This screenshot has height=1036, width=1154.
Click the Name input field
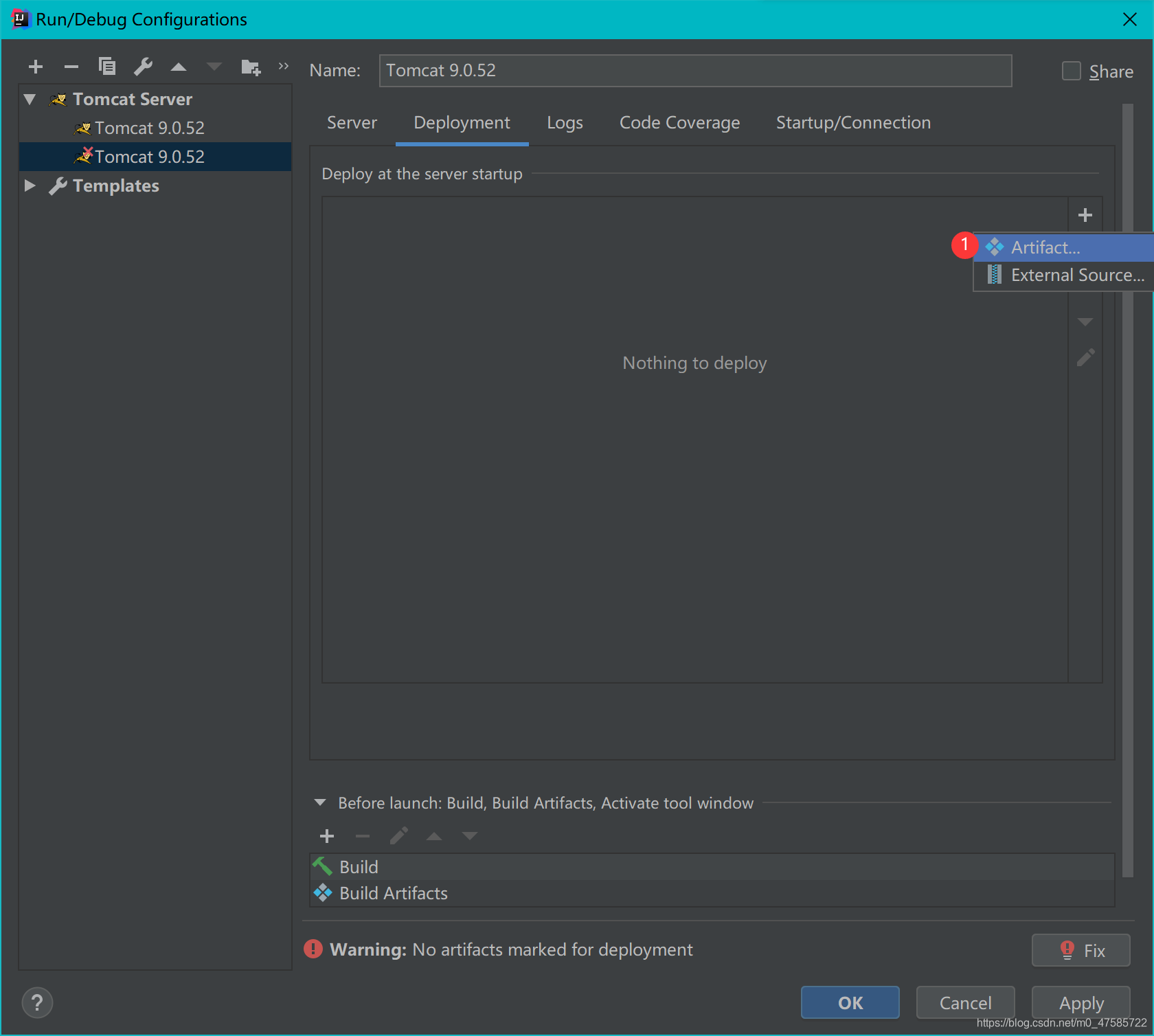point(695,71)
